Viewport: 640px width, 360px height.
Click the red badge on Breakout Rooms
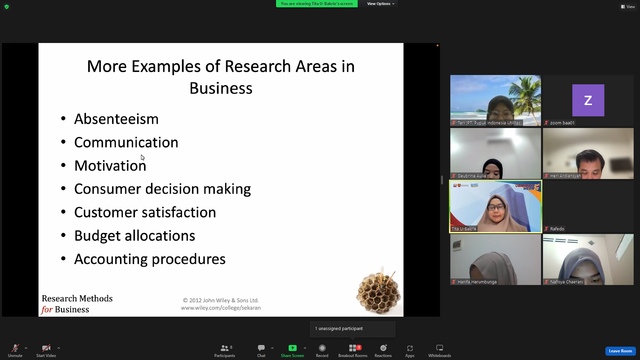359,347
